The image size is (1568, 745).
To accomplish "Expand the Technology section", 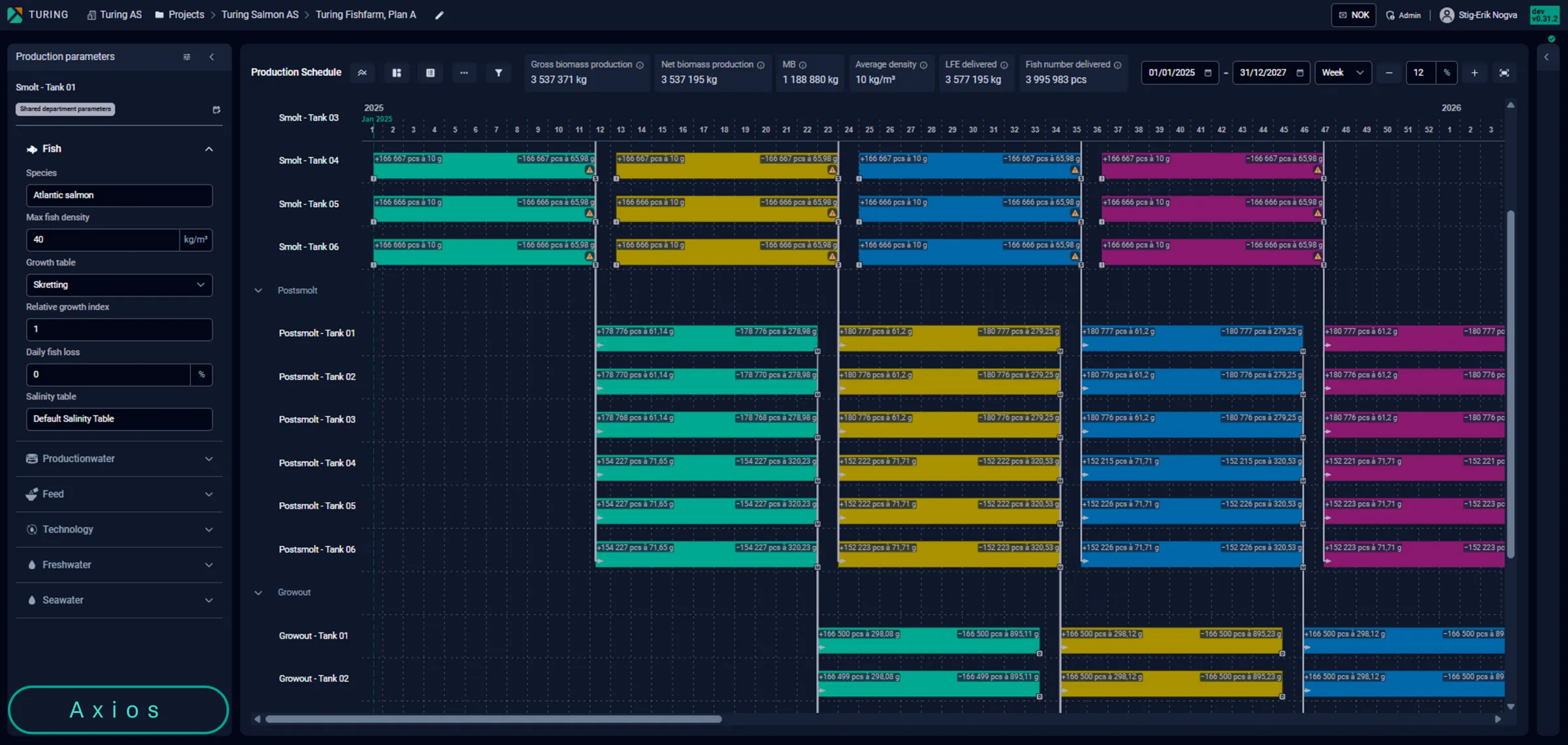I will pos(119,530).
